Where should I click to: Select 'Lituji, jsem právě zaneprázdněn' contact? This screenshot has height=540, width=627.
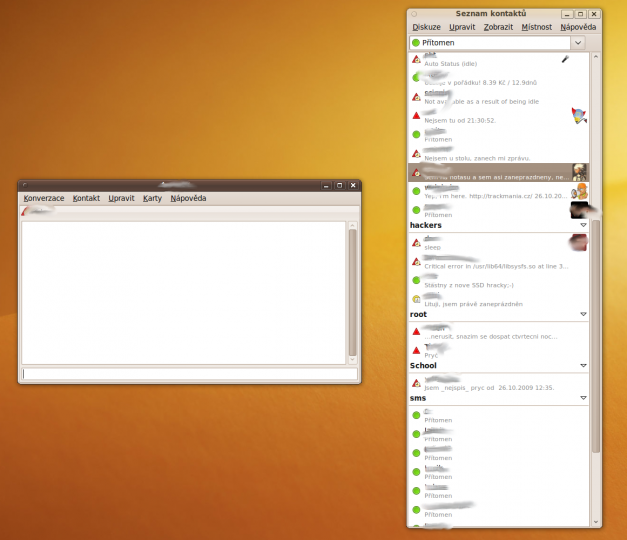[499, 299]
